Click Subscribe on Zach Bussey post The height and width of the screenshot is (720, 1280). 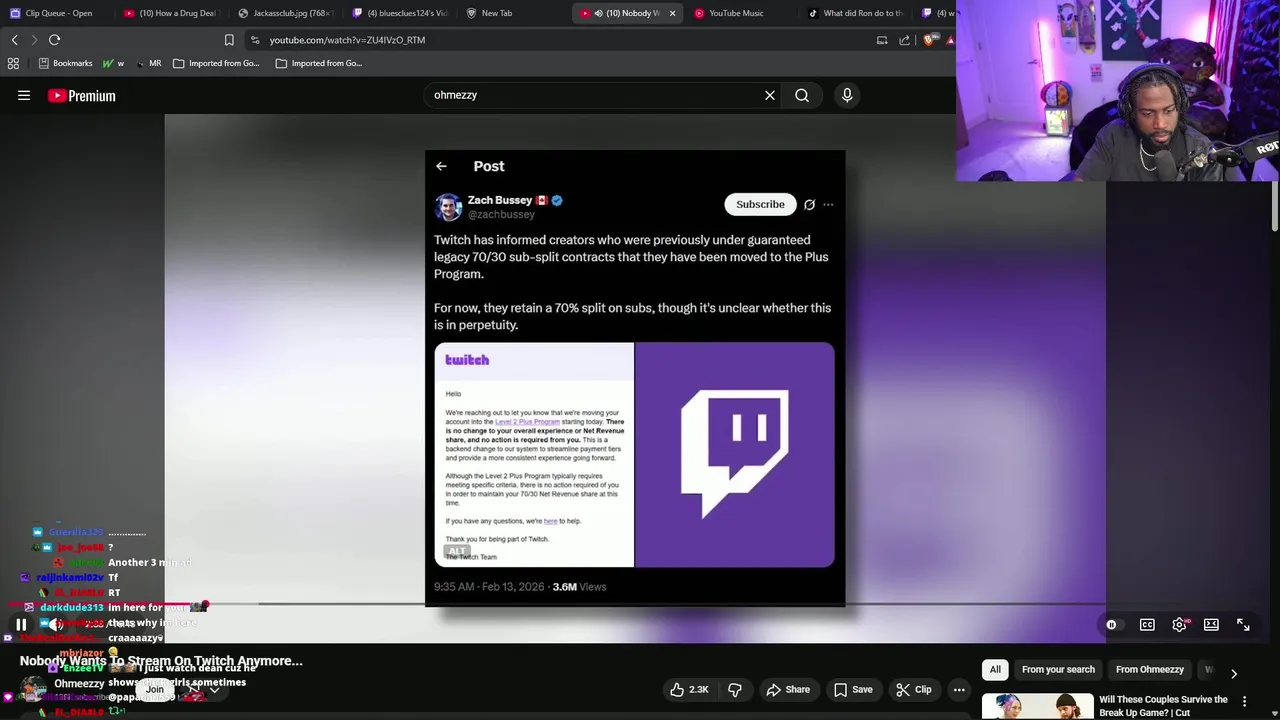pos(760,204)
